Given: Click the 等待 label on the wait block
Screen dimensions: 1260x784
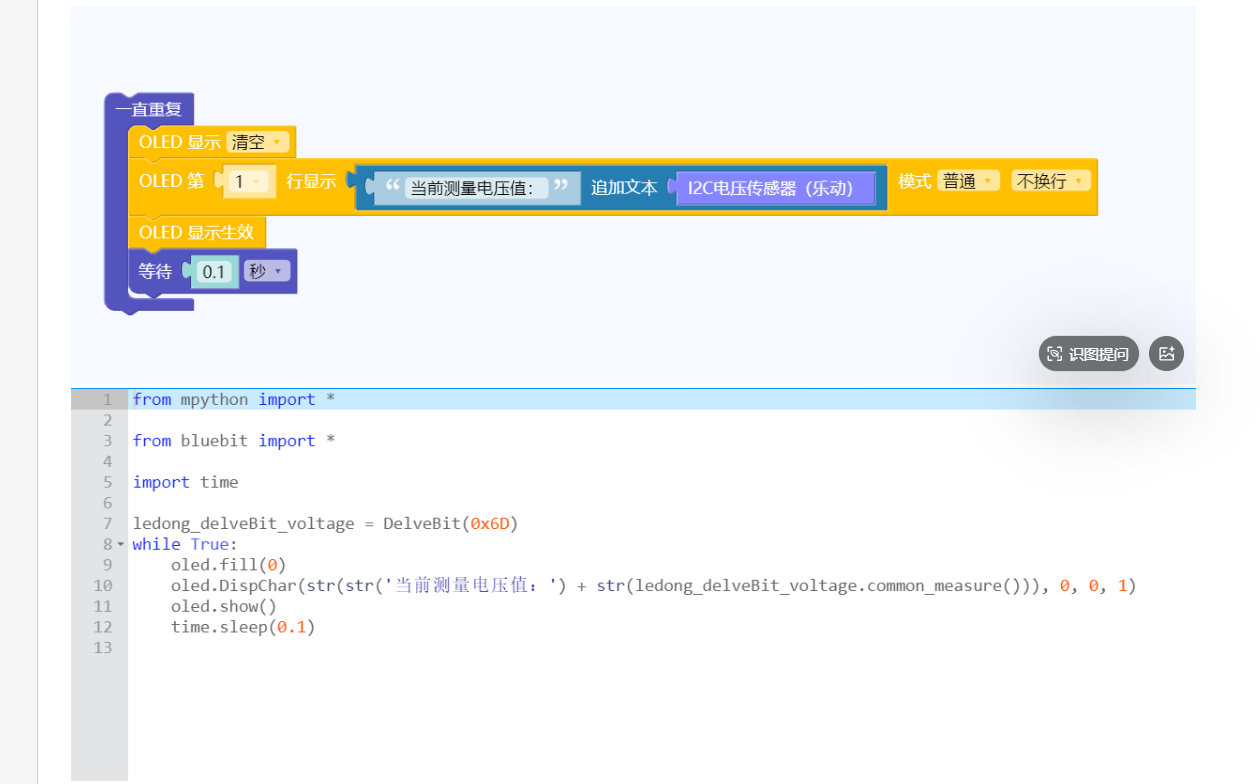Looking at the screenshot, I should 155,271.
